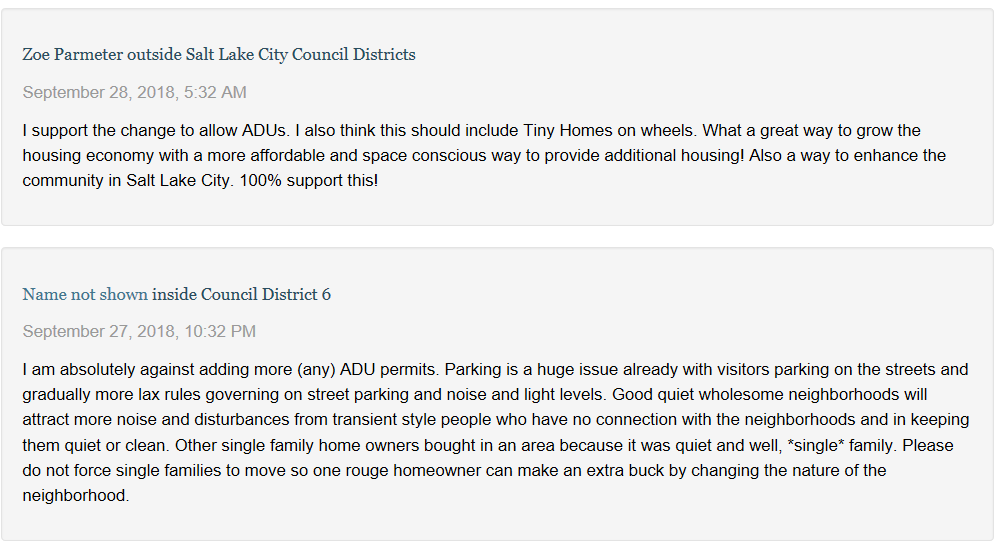1000x543 pixels.
Task: Click the Zoe Parmeter author name
Action: [x=73, y=55]
